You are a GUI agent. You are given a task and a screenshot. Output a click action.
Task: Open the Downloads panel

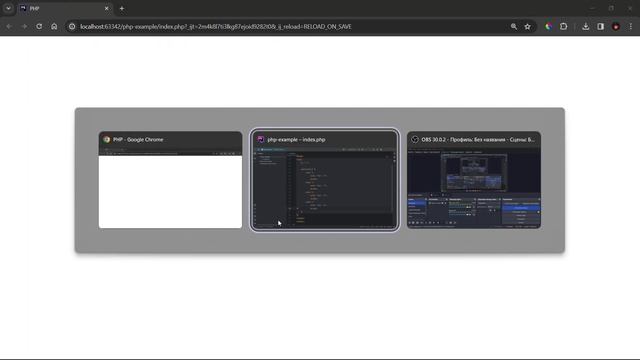pos(586,27)
